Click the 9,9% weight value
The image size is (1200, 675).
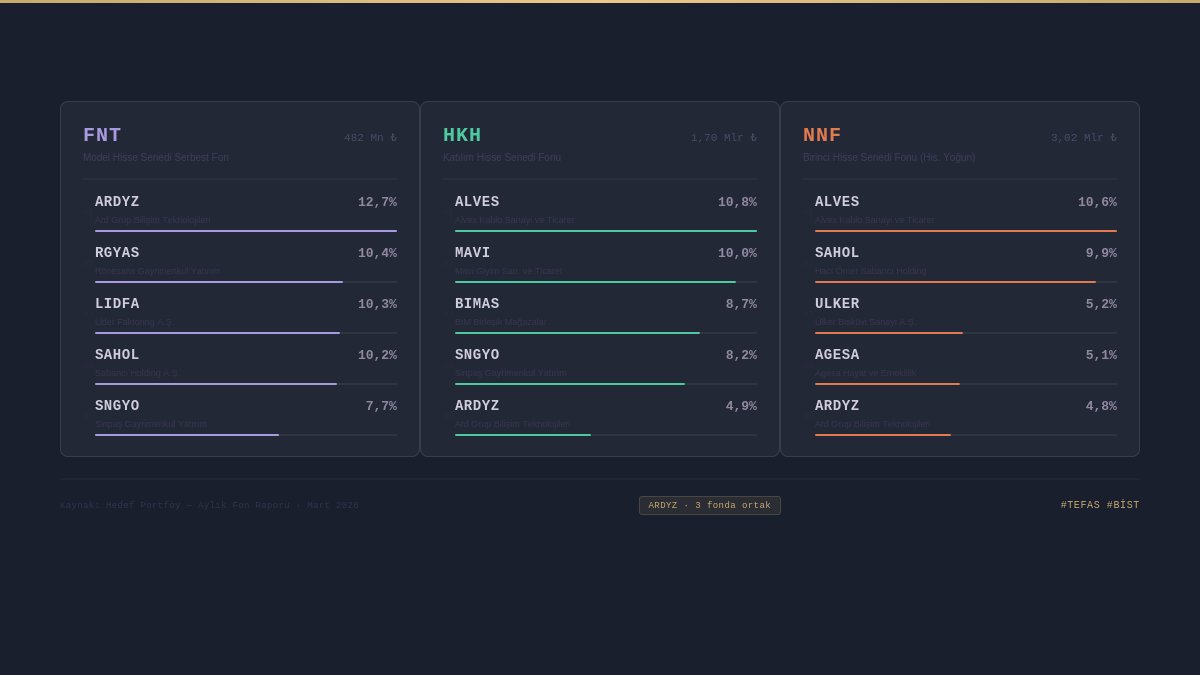coord(1101,253)
